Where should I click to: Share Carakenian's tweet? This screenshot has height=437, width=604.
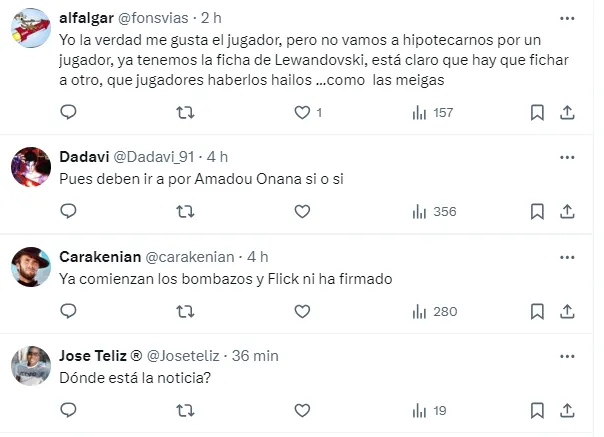click(566, 311)
